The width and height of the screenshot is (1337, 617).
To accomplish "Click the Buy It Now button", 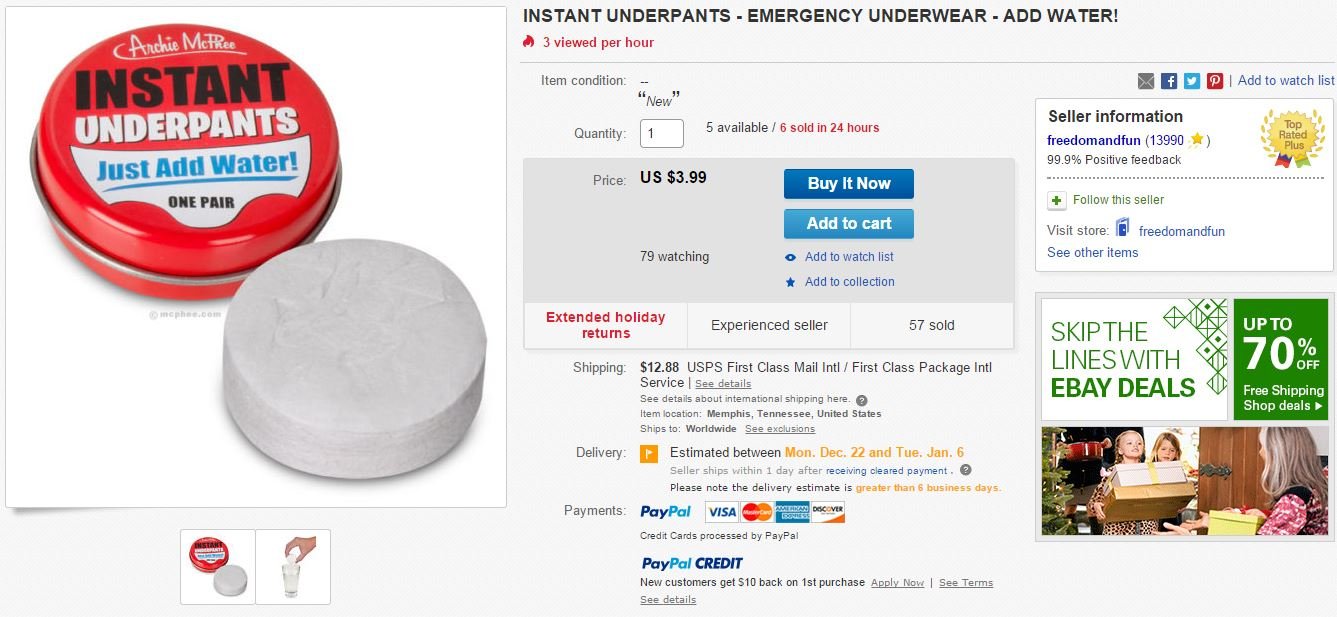I will [x=848, y=184].
